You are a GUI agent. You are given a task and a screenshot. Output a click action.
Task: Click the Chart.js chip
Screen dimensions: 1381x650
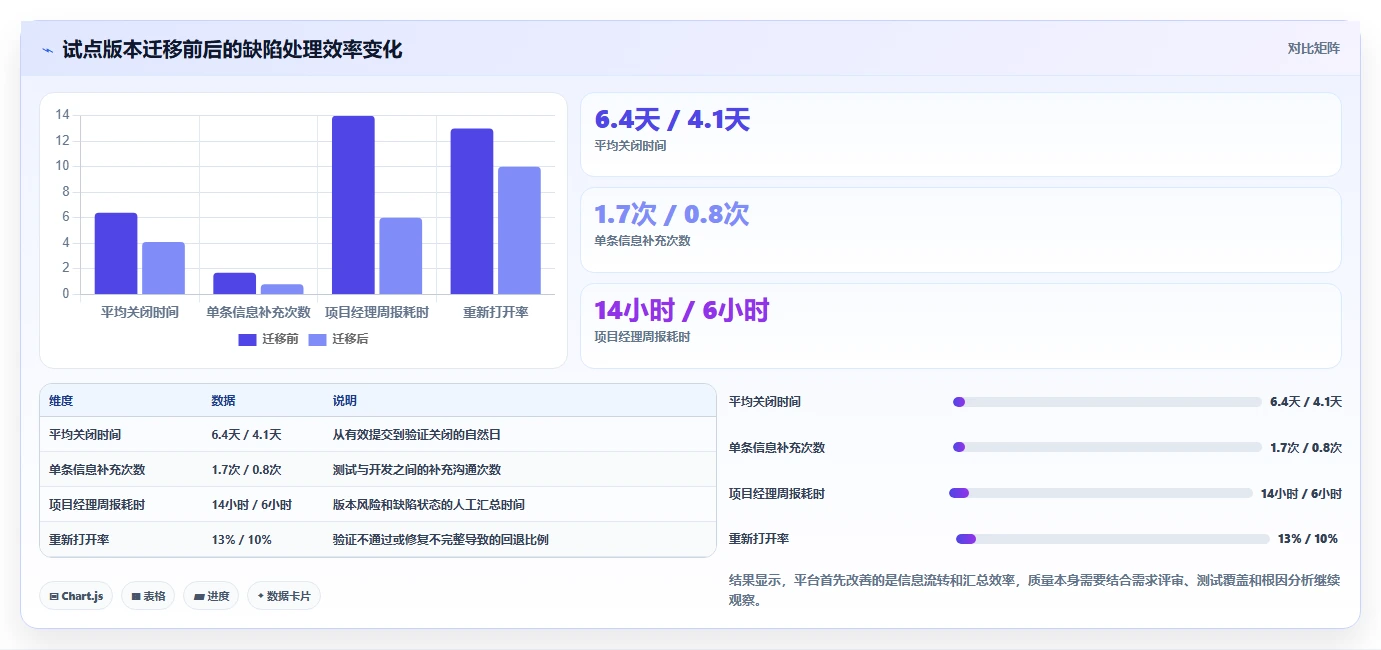point(76,596)
